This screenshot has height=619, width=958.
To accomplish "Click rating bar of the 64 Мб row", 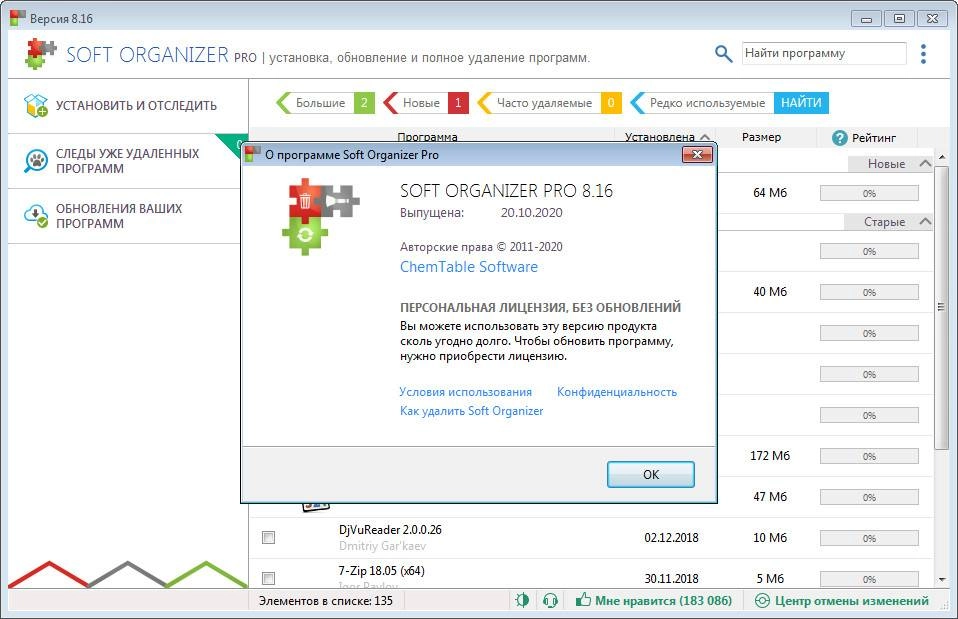I will click(869, 193).
